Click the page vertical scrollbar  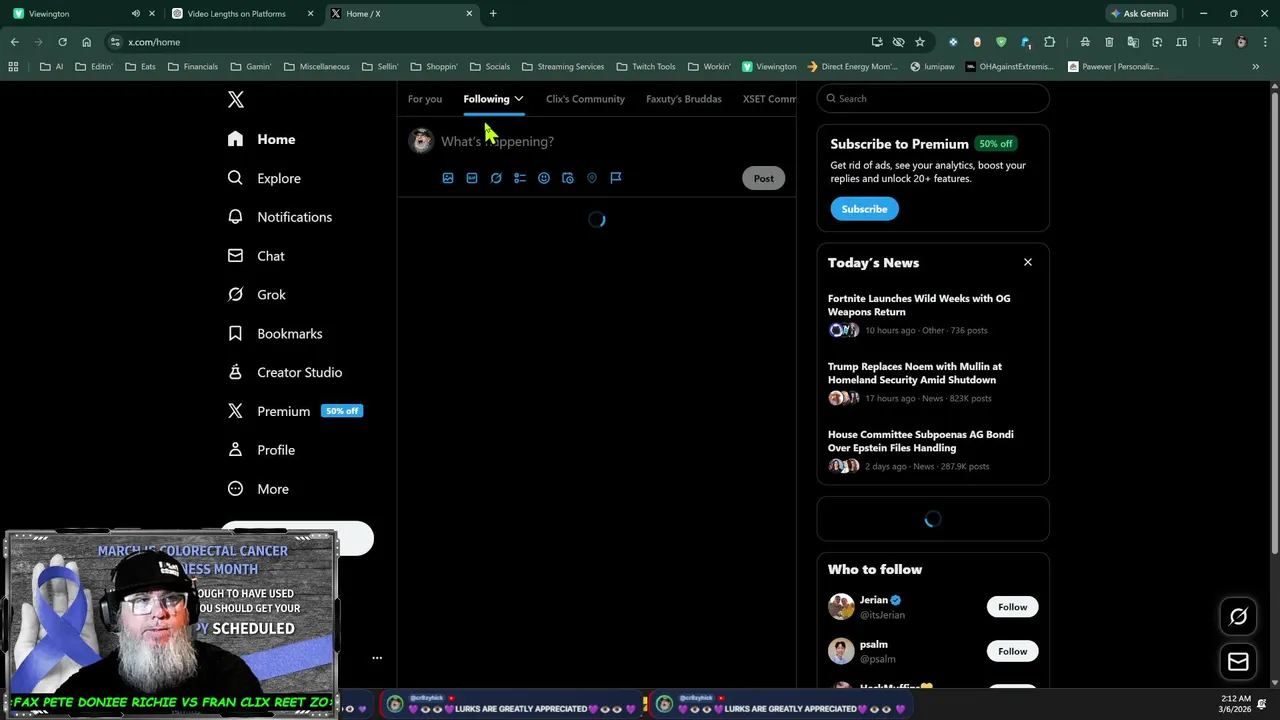(1274, 325)
